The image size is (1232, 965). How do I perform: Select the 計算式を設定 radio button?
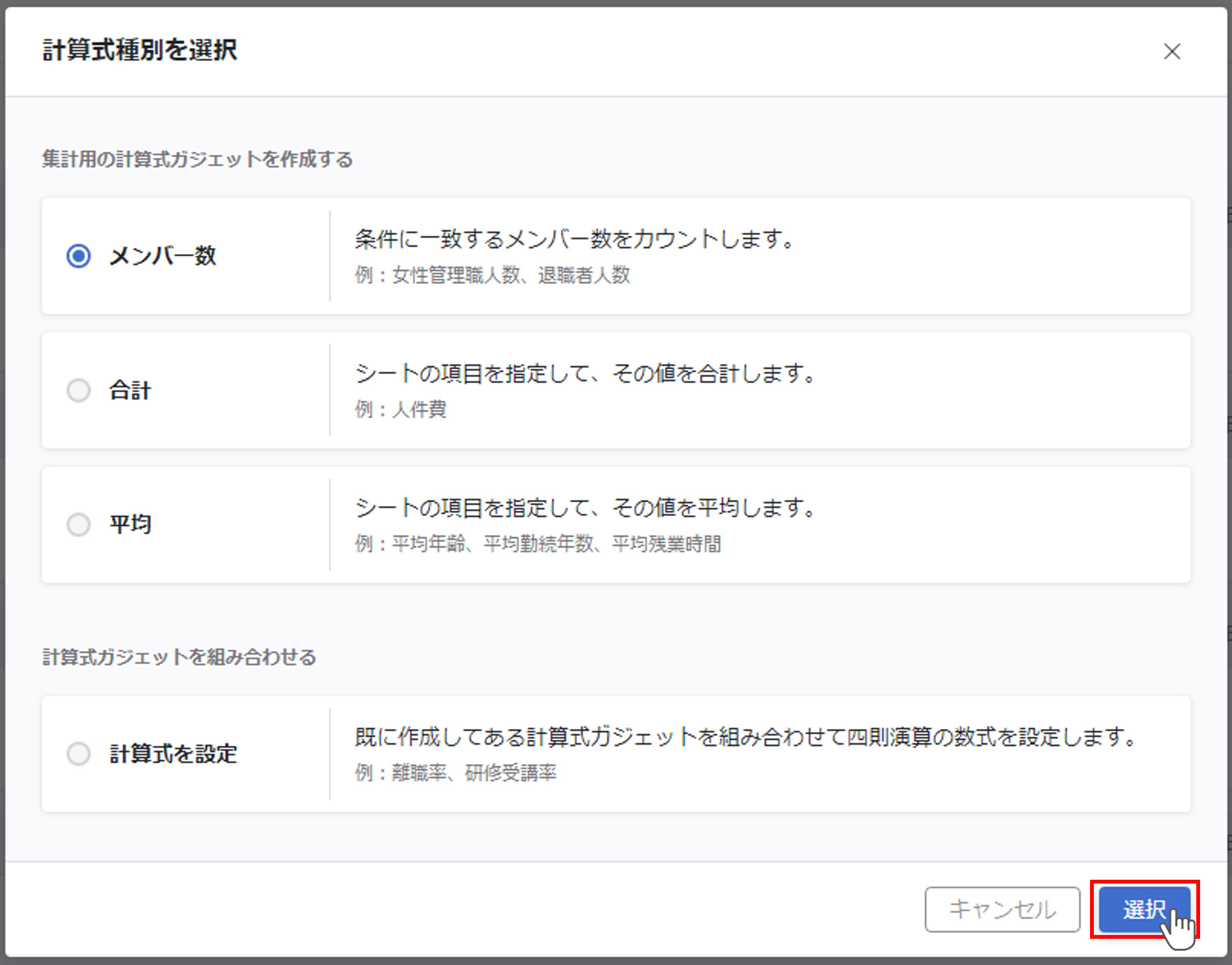pos(79,754)
